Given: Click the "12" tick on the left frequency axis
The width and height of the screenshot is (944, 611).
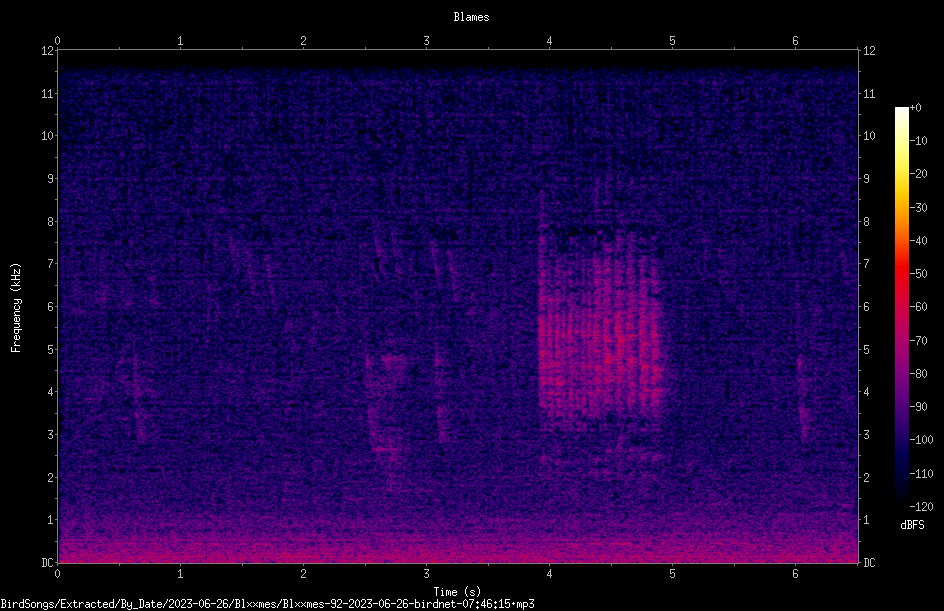Looking at the screenshot, I should pos(48,51).
